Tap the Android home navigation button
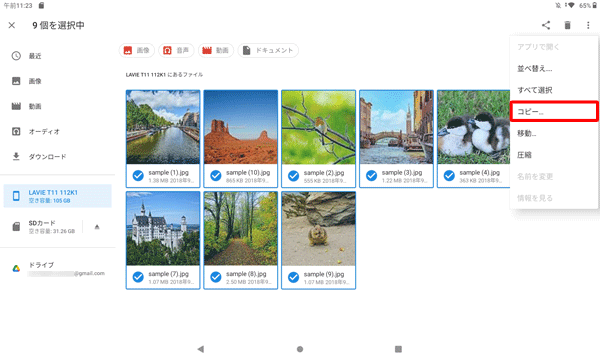The width and height of the screenshot is (600, 360). 300,349
